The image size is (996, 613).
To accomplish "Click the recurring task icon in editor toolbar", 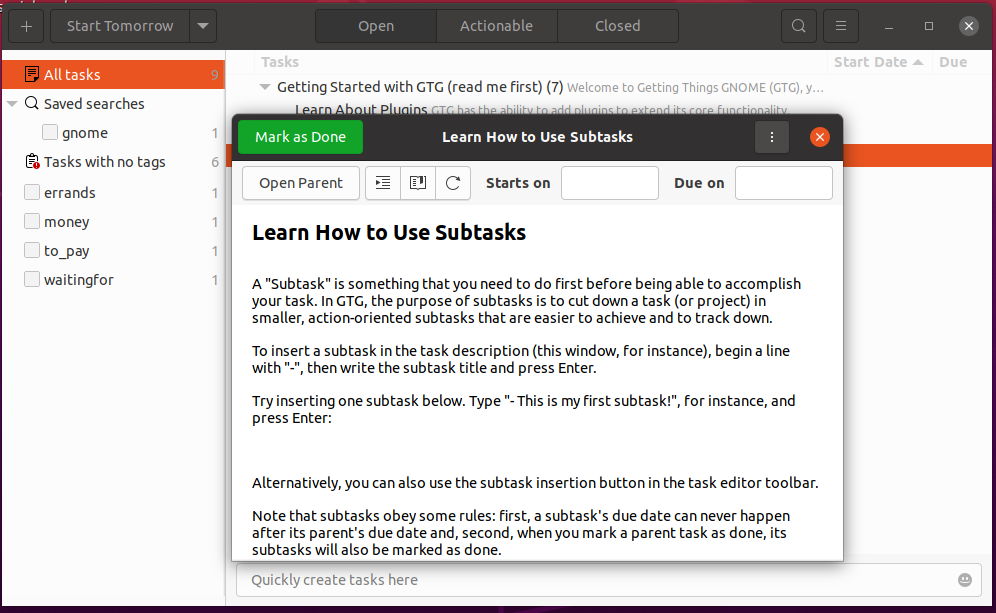I will (x=453, y=183).
